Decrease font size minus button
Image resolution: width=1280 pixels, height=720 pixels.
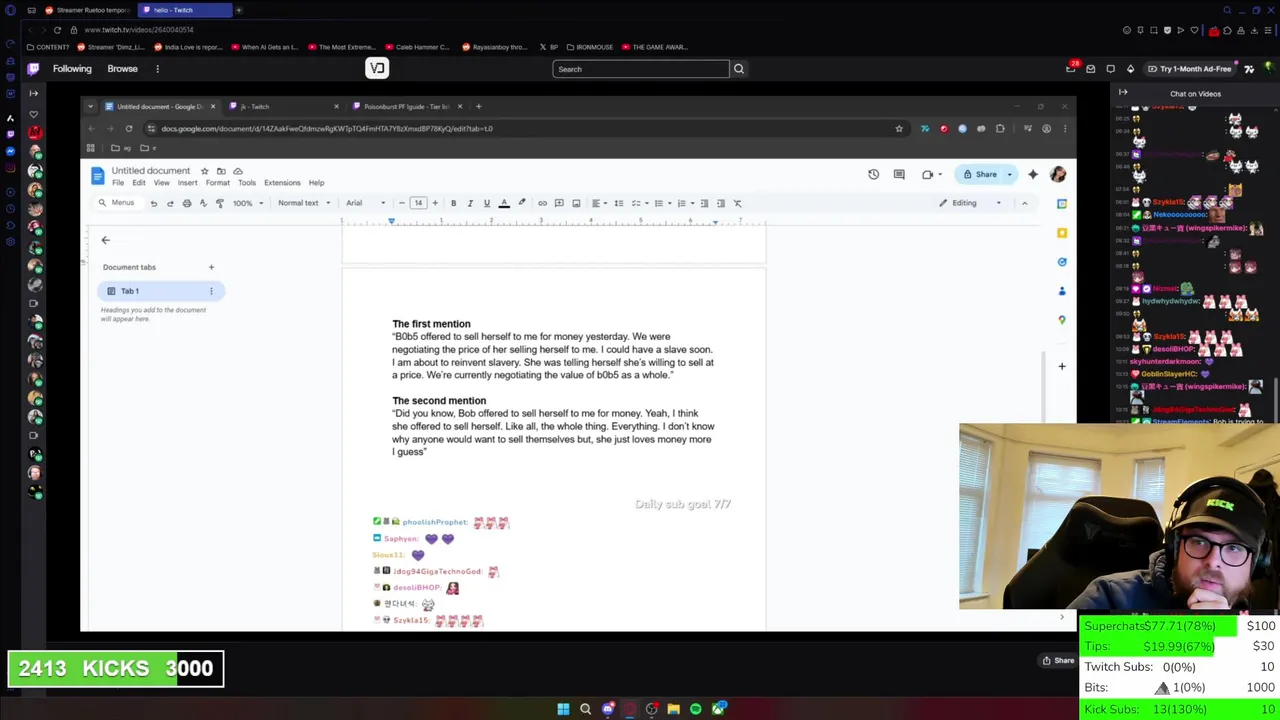coord(402,203)
